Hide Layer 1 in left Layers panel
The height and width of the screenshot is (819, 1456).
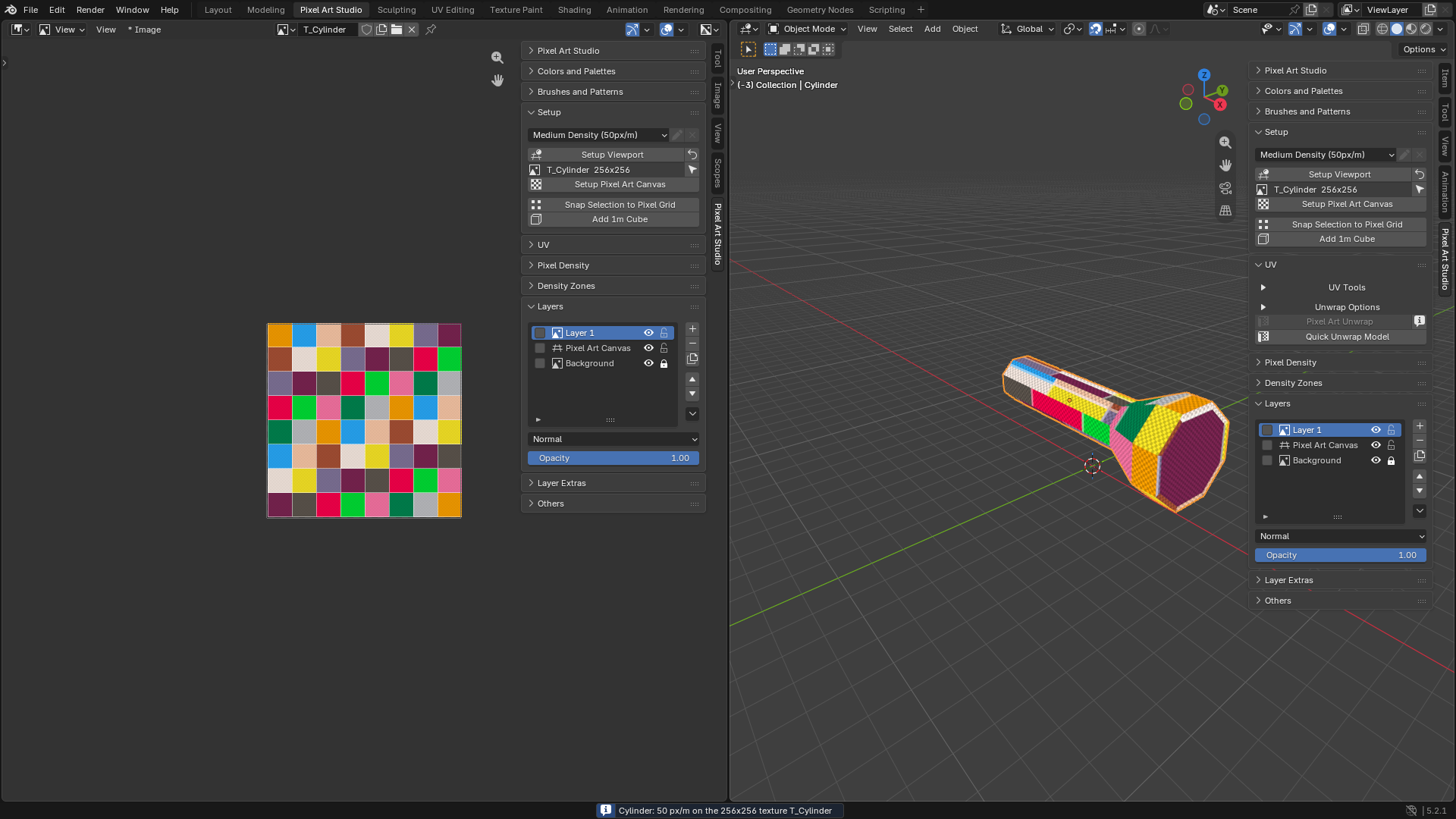(x=648, y=333)
